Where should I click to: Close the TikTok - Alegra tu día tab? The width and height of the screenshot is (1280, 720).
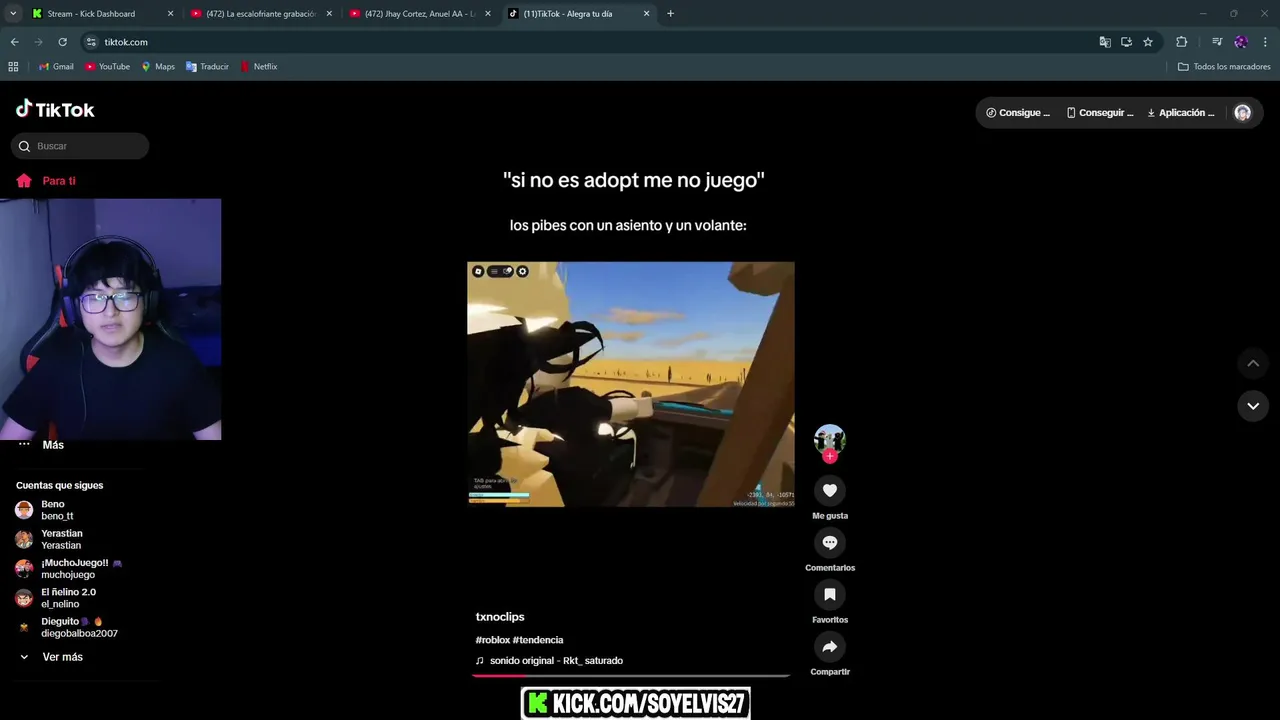tap(646, 14)
